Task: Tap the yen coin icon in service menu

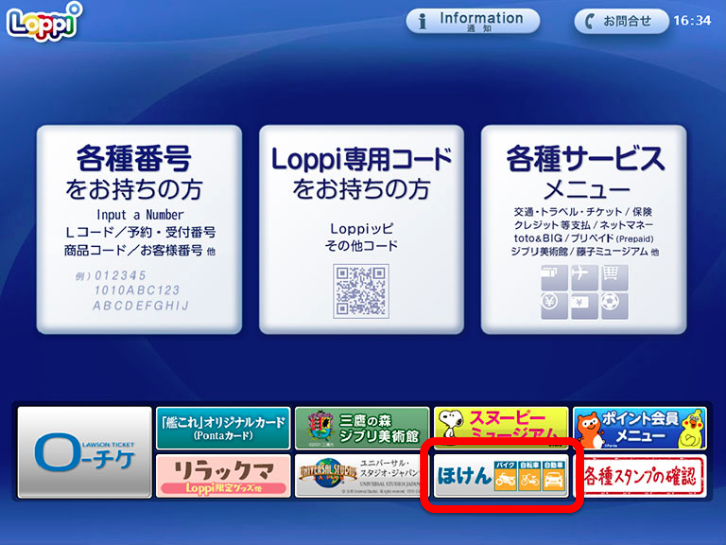Action: 554,306
